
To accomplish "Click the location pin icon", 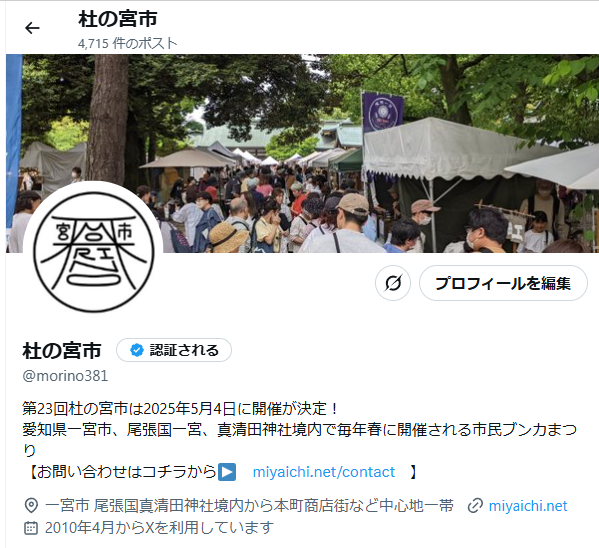I will click(31, 506).
